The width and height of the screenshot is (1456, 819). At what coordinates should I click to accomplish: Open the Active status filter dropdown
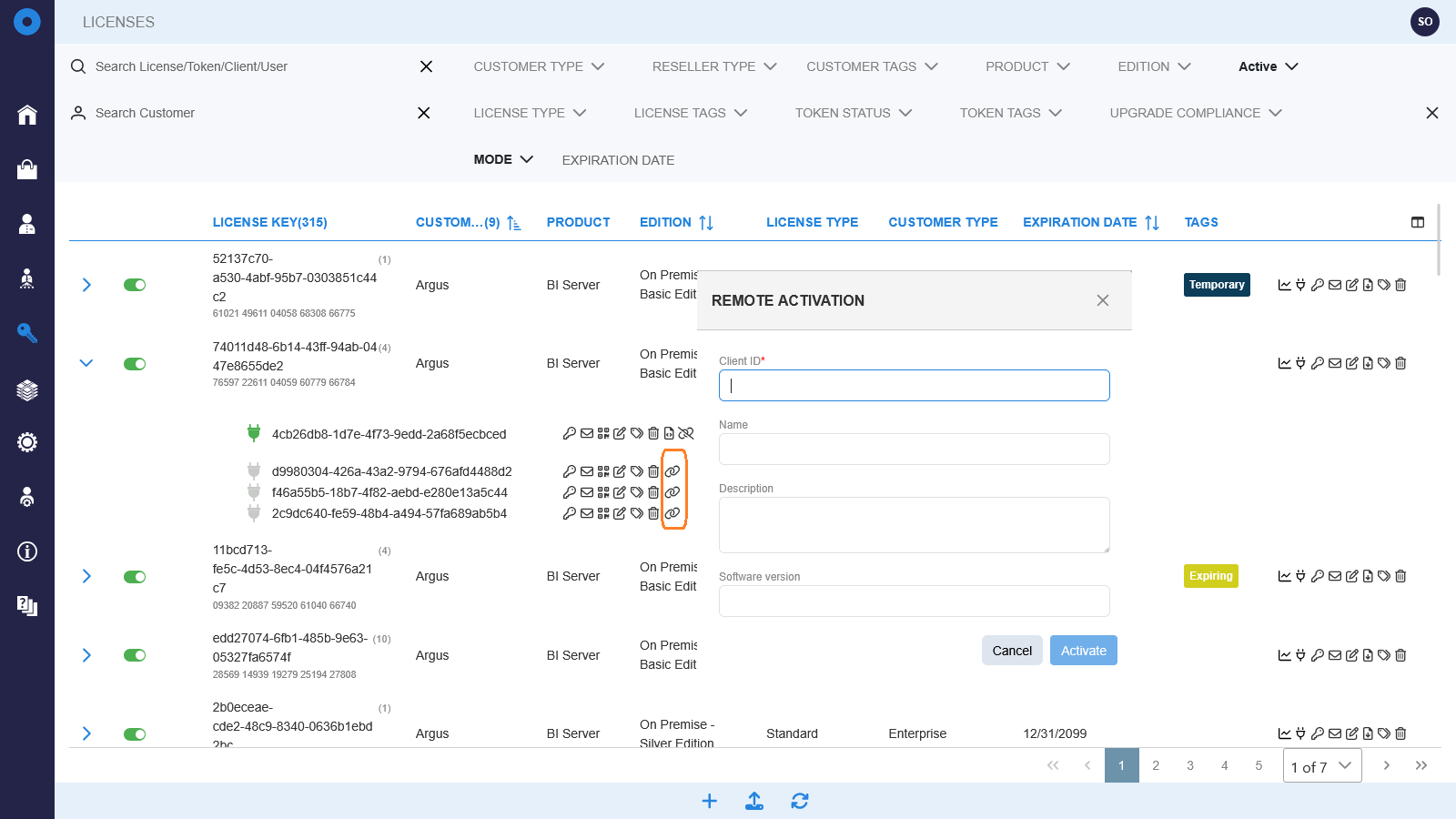pyautogui.click(x=1266, y=66)
